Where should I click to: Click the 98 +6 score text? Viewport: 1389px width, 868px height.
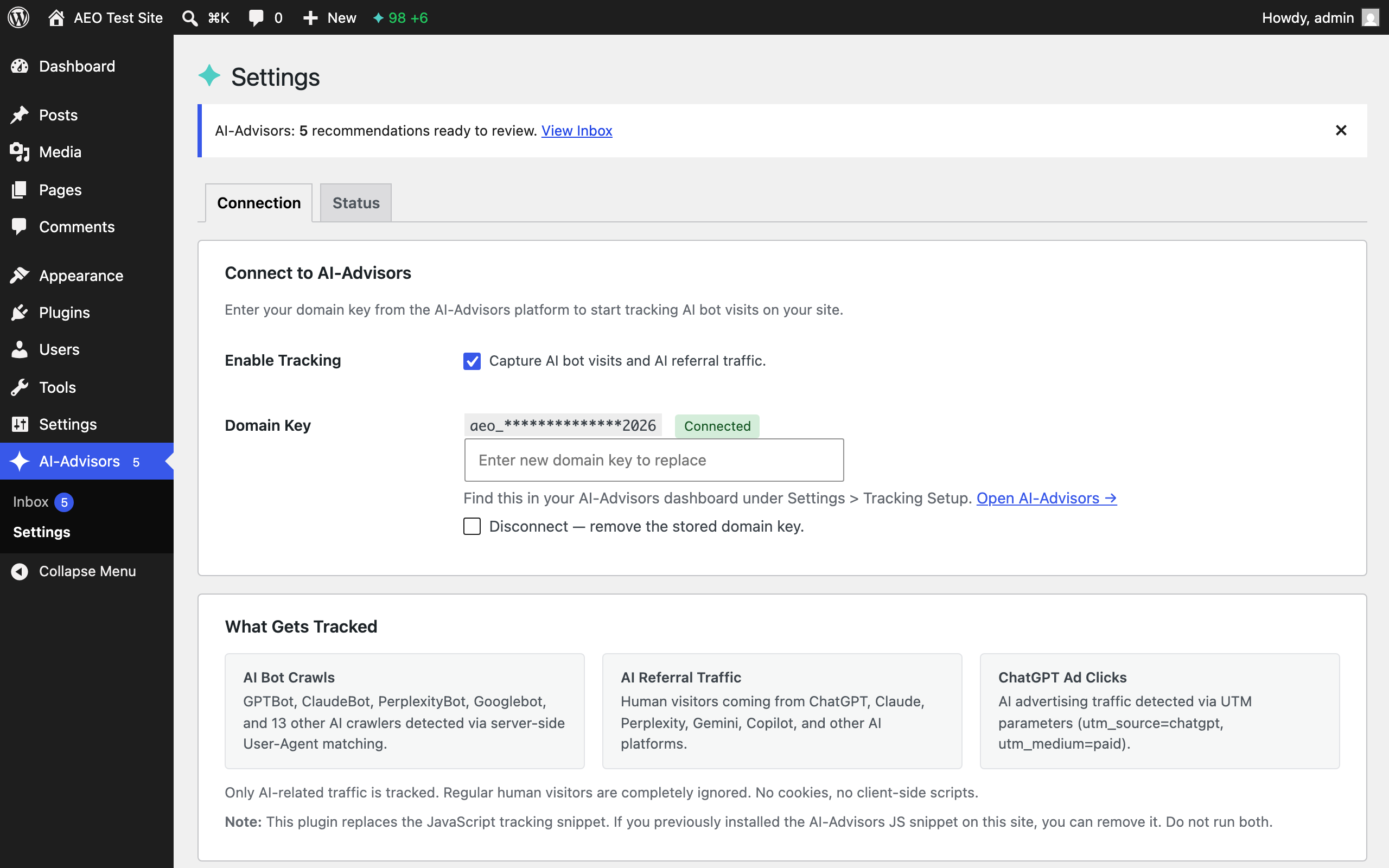(x=408, y=18)
